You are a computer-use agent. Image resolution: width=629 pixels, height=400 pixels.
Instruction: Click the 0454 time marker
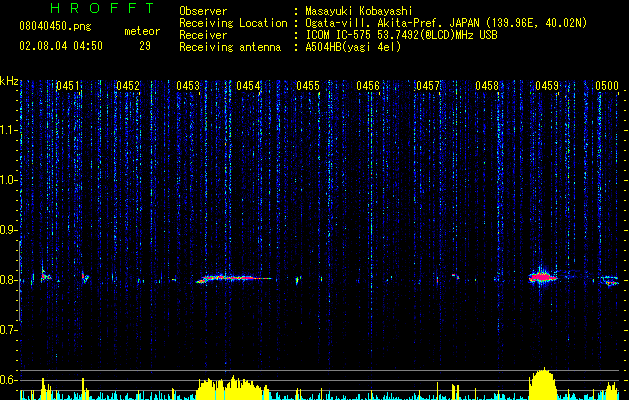point(248,86)
